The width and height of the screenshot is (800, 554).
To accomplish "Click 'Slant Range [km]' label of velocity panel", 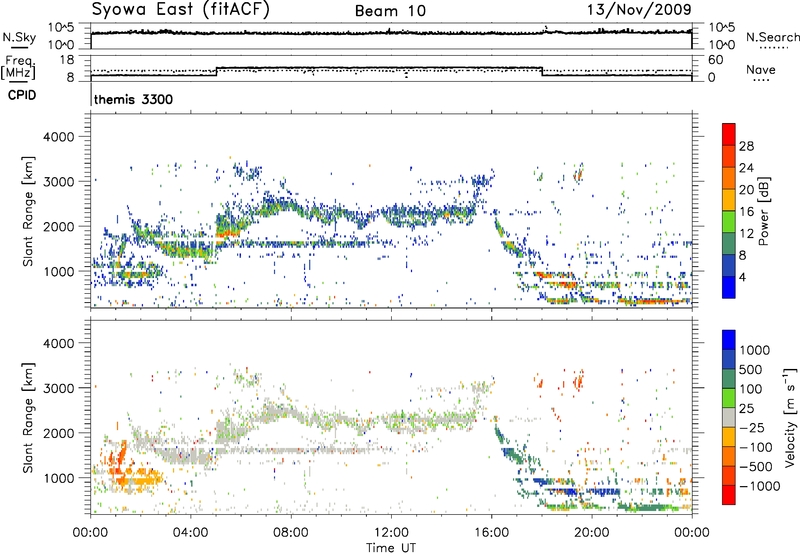I will (28, 417).
